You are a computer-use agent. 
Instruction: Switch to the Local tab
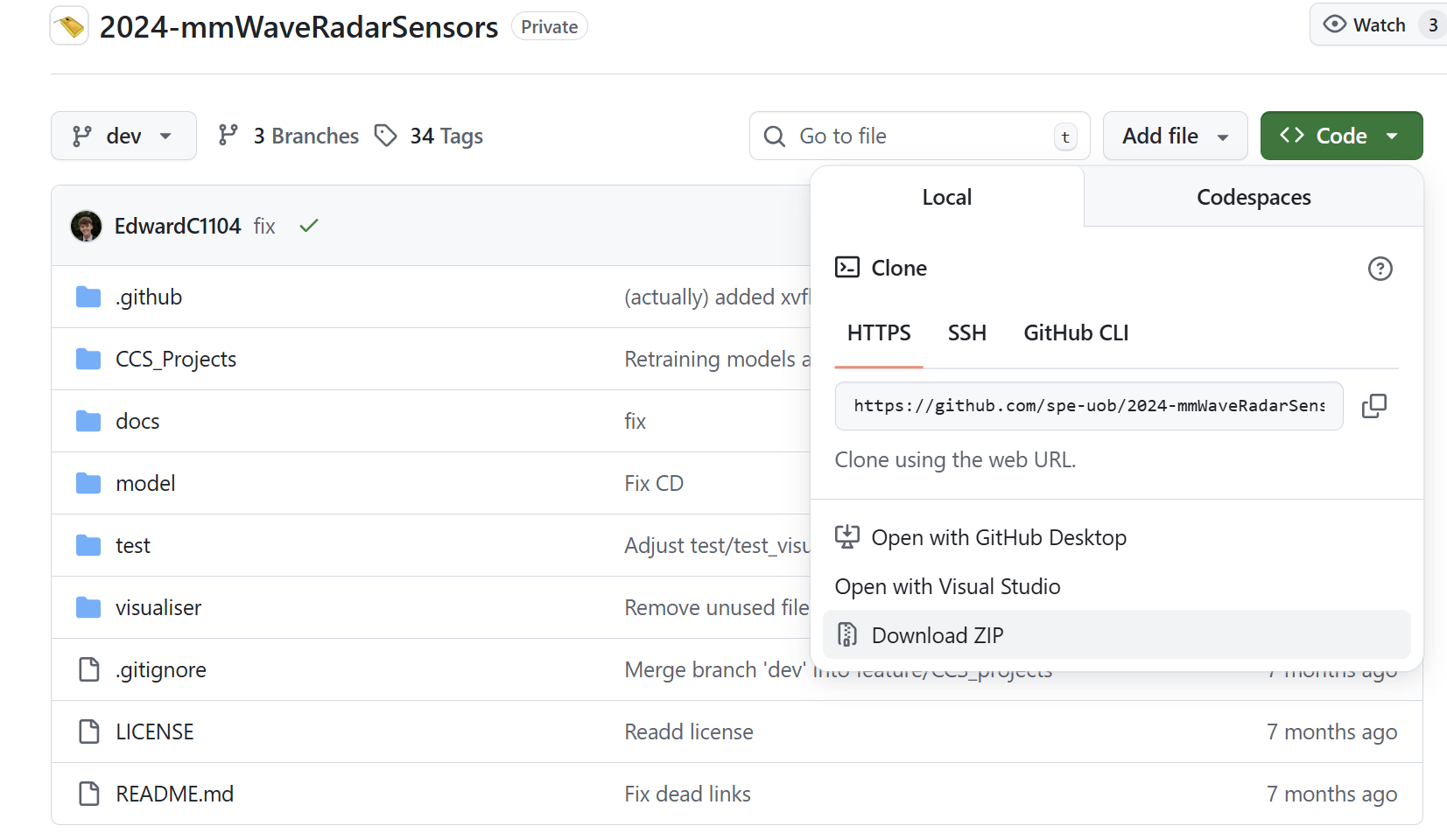[947, 197]
